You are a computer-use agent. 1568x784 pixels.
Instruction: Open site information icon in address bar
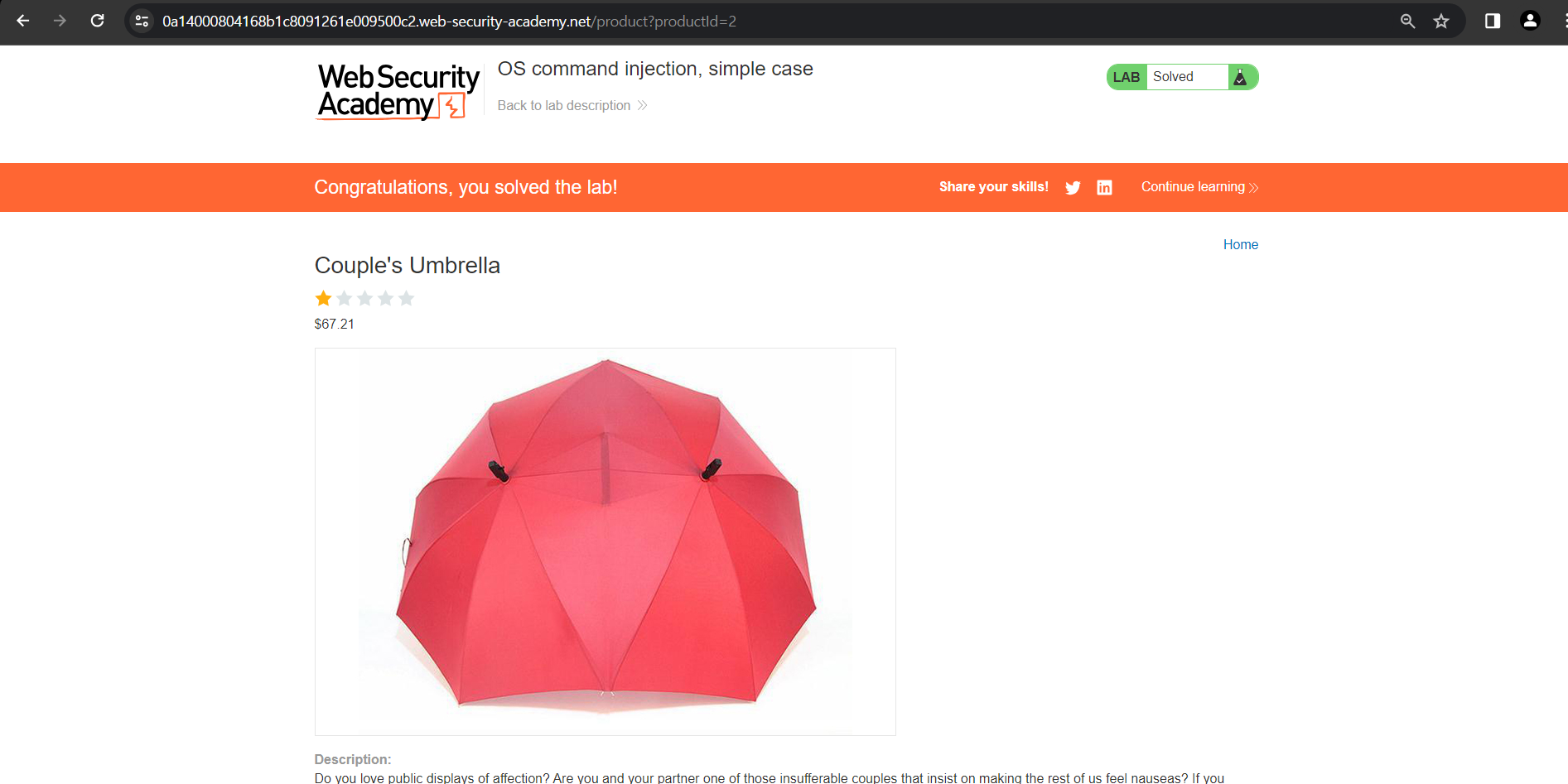[x=142, y=21]
